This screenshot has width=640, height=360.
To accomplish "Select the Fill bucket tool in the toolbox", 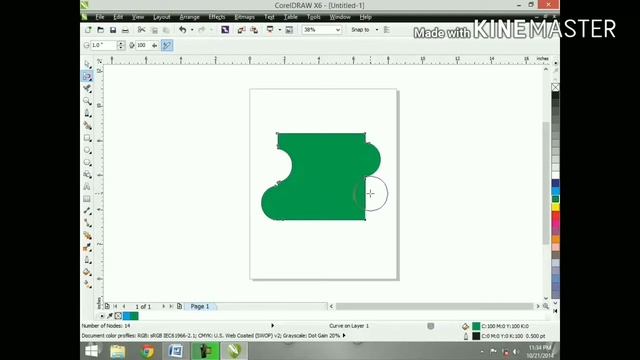I will coord(87,272).
